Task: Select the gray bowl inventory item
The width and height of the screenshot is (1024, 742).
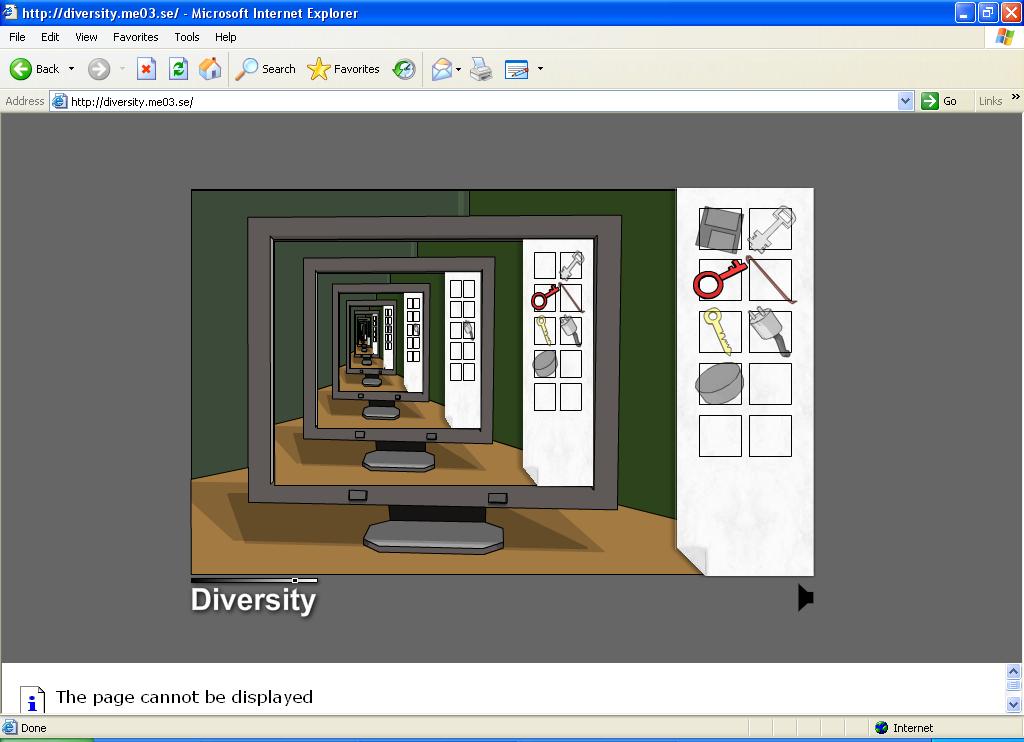Action: click(x=720, y=383)
